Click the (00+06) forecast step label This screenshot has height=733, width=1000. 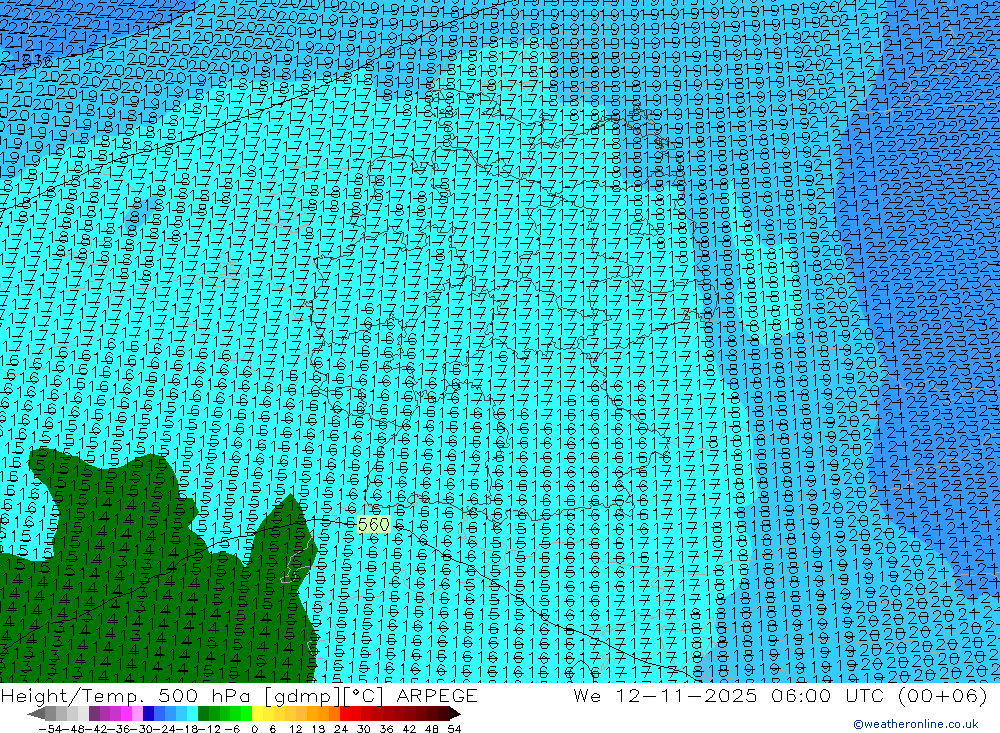[942, 696]
